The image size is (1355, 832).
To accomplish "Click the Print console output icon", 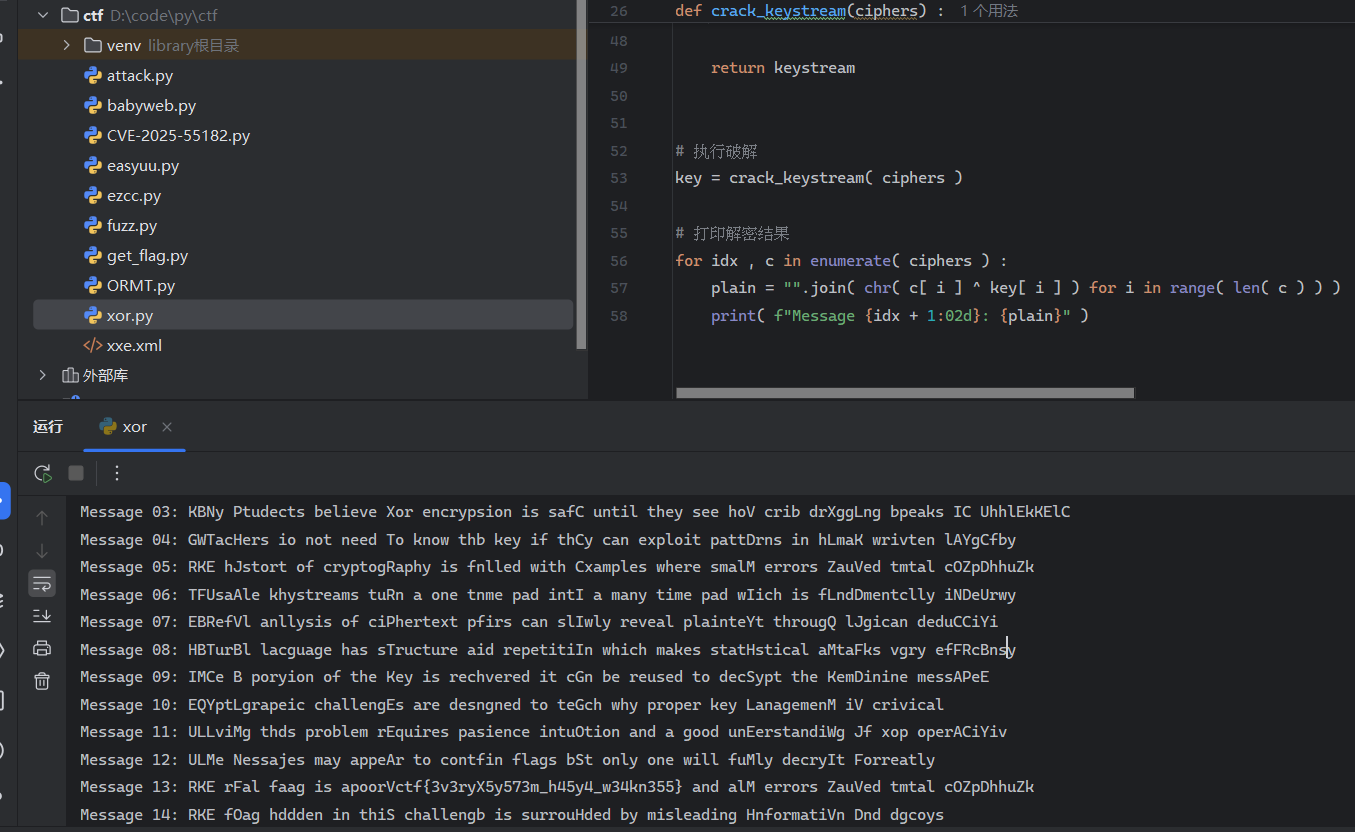I will coord(42,648).
